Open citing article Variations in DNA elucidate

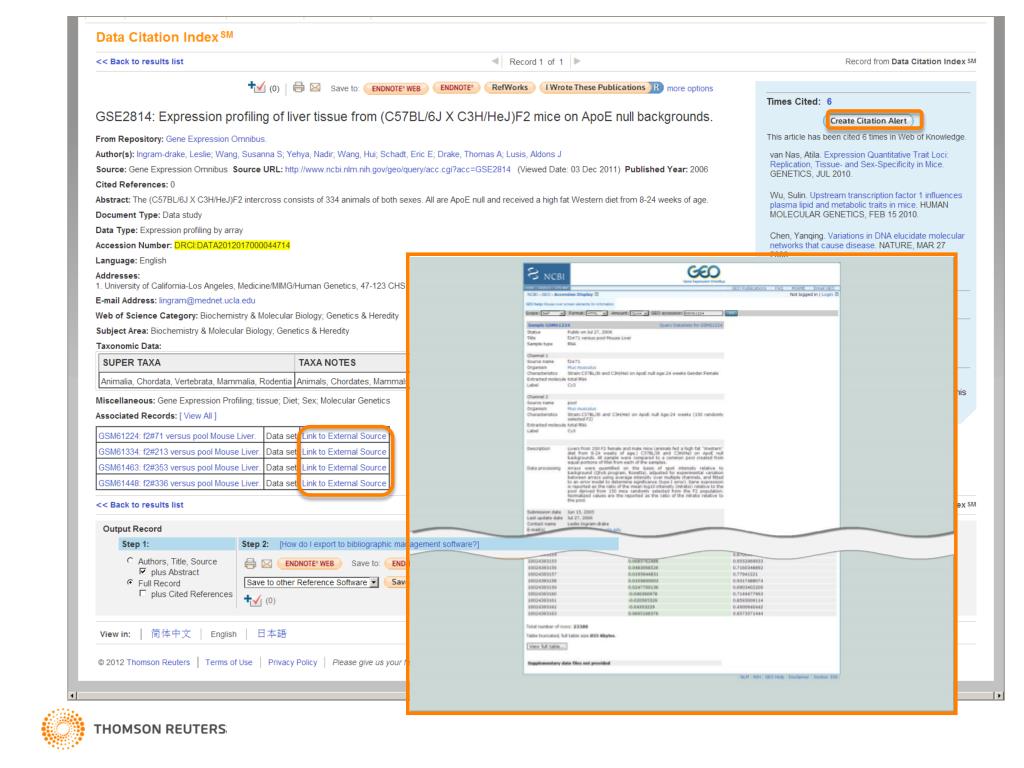[867, 240]
